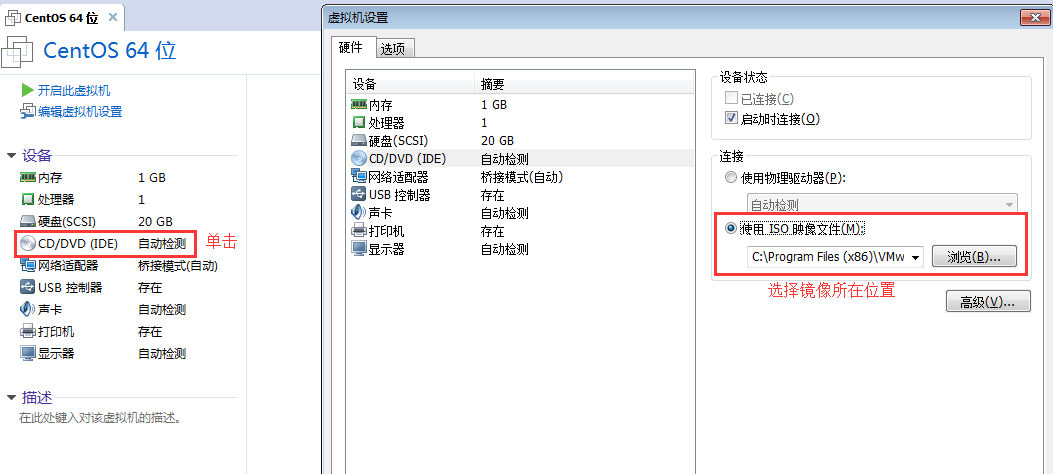Click the hard disk icon in the settings dialog list
The width and height of the screenshot is (1053, 474).
coord(359,141)
